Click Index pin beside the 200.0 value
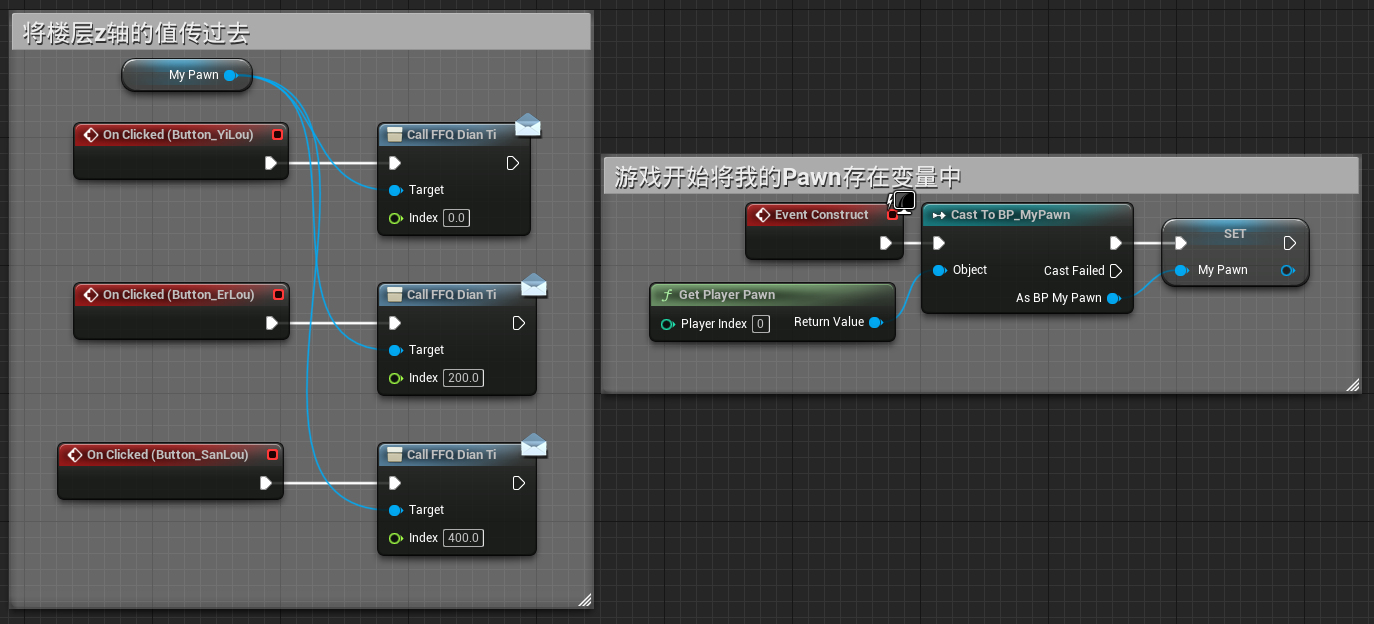The height and width of the screenshot is (624, 1374). coord(394,378)
